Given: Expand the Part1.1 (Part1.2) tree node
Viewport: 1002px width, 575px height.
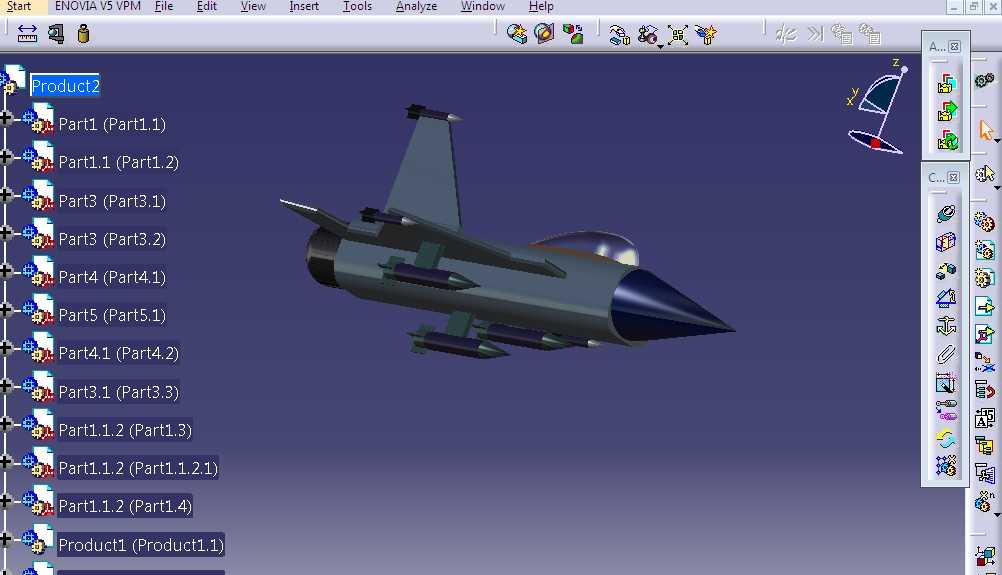Looking at the screenshot, I should (x=6, y=157).
